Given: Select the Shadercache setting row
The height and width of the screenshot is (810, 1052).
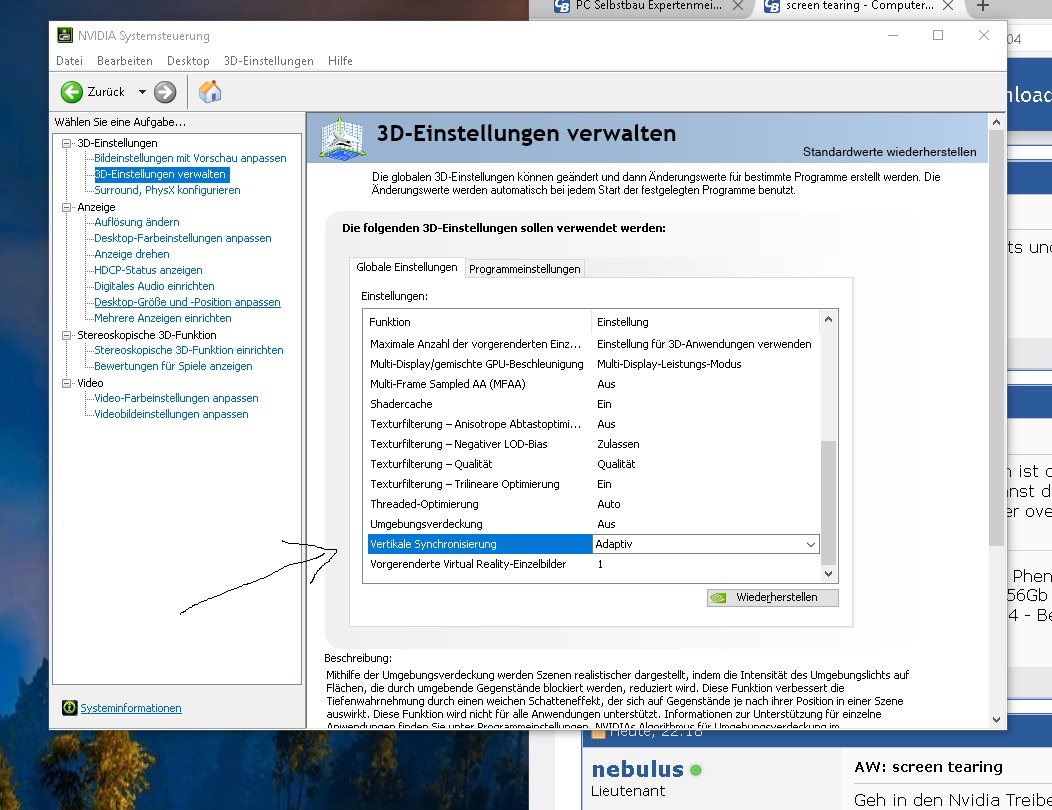Looking at the screenshot, I should click(x=593, y=404).
